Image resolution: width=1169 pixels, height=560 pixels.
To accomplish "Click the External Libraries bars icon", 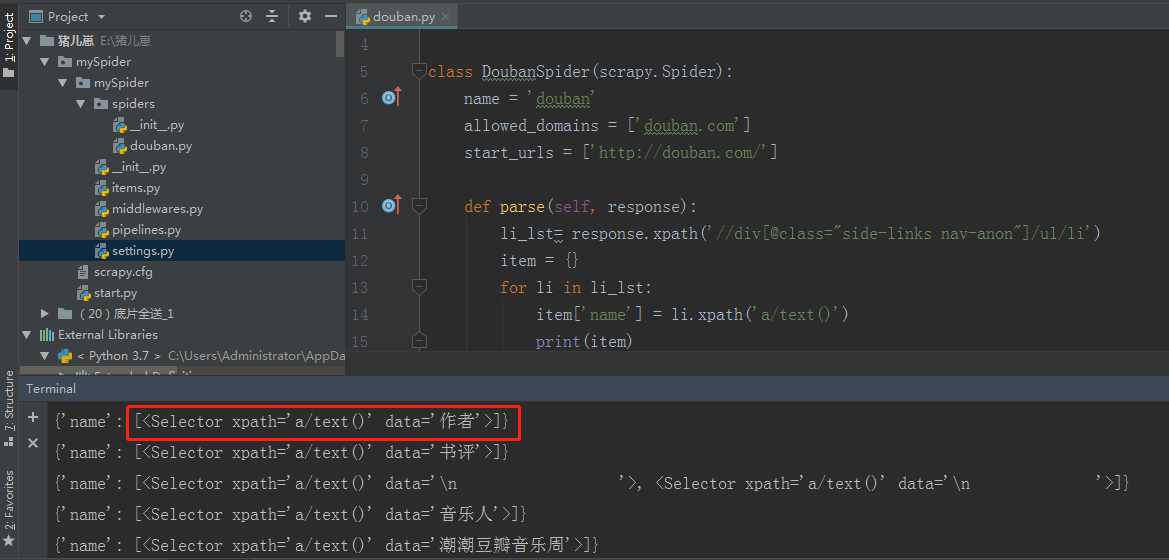I will tap(47, 334).
